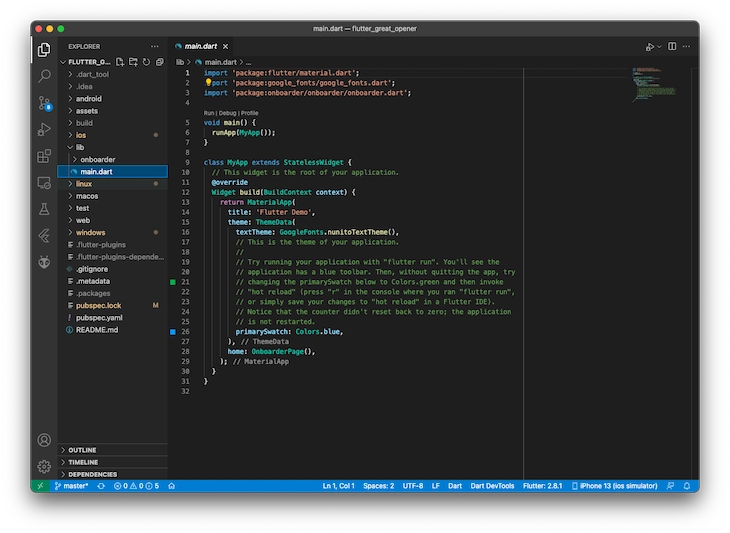Viewport: 730px width, 533px height.
Task: Click the New File icon in explorer
Action: [120, 62]
